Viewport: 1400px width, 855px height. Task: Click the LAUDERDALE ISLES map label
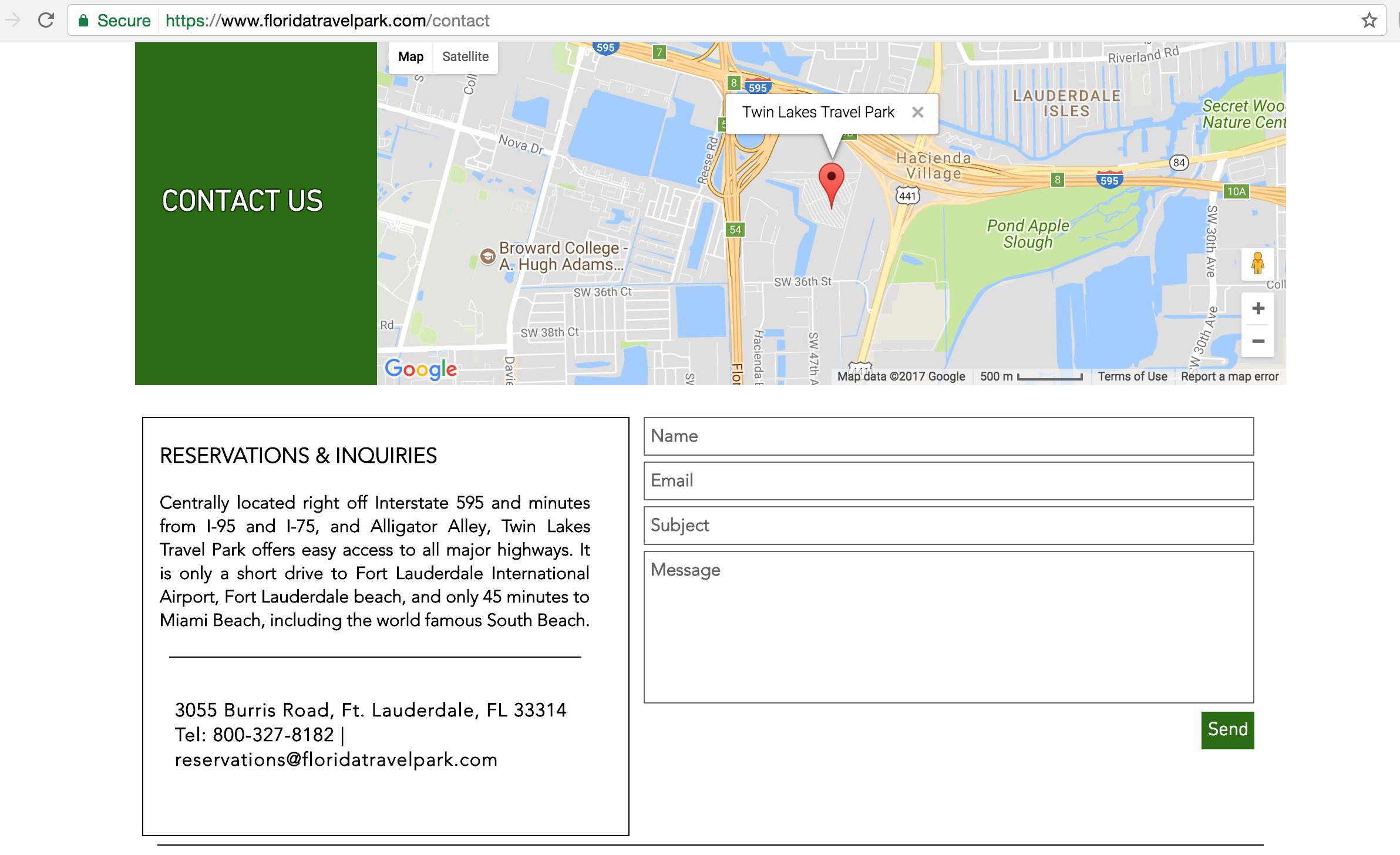pyautogui.click(x=1066, y=103)
